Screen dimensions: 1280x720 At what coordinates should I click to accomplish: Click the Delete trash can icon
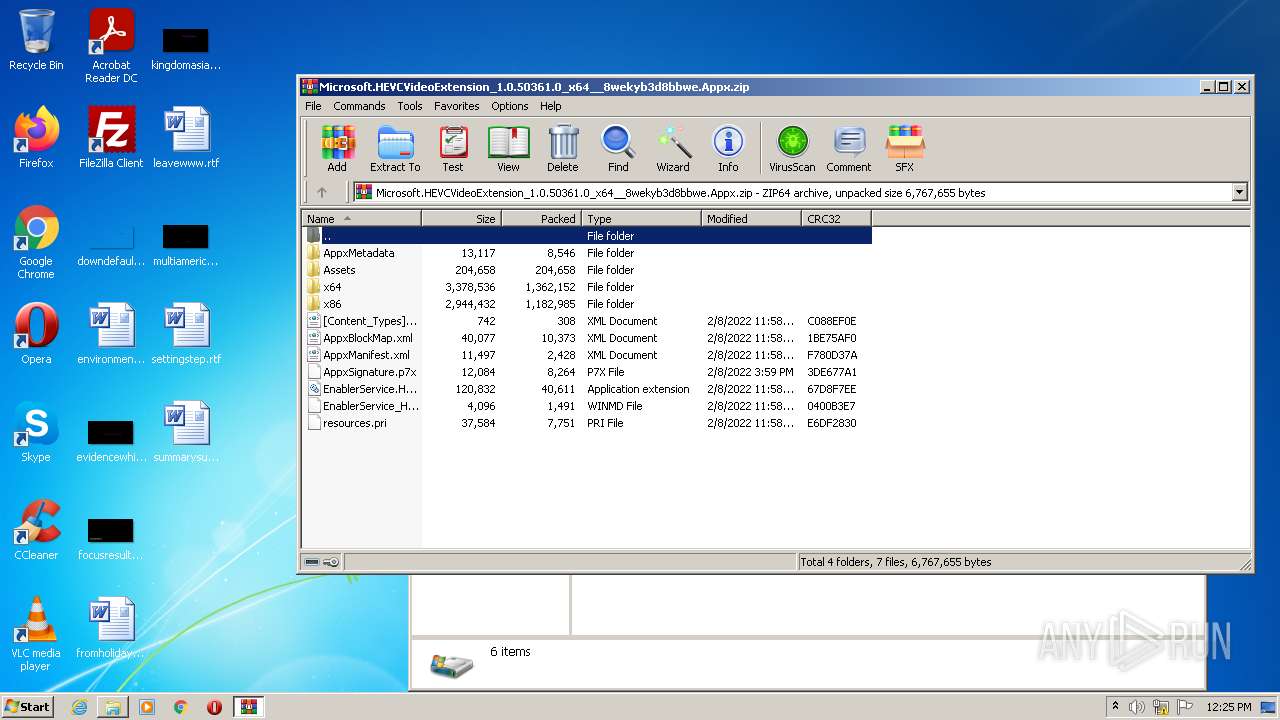(x=562, y=148)
